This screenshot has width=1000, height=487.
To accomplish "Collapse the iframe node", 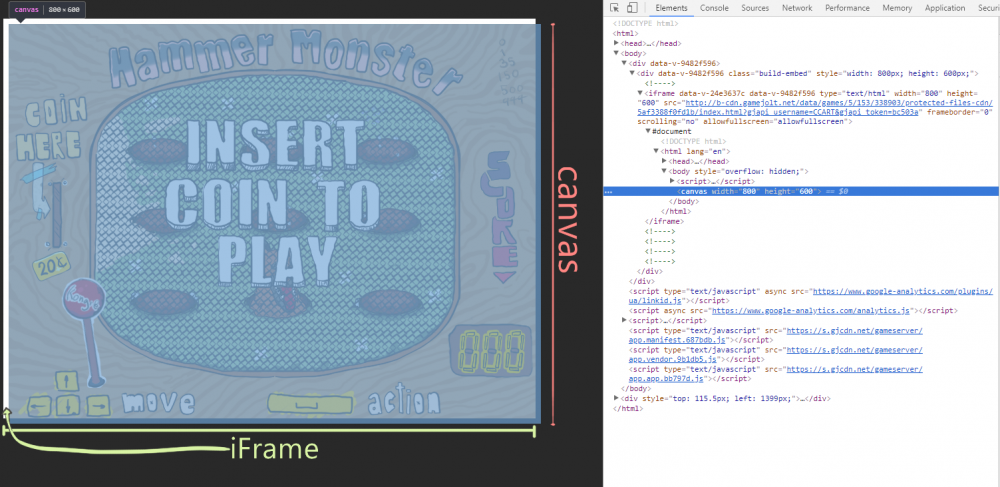I will [x=640, y=93].
